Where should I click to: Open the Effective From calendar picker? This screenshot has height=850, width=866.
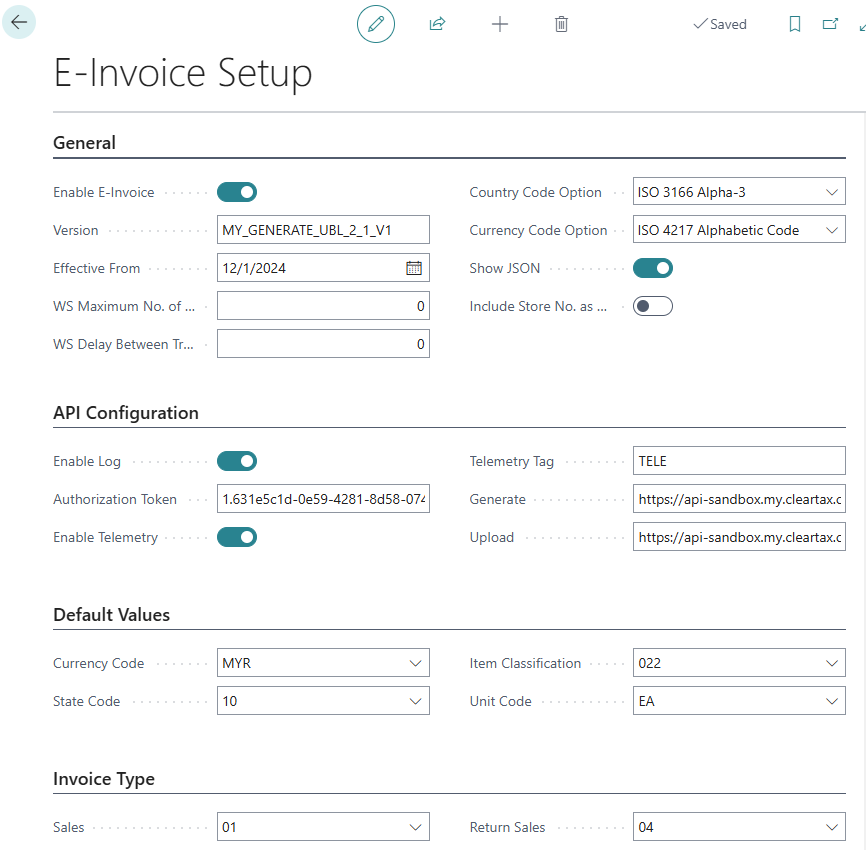414,268
